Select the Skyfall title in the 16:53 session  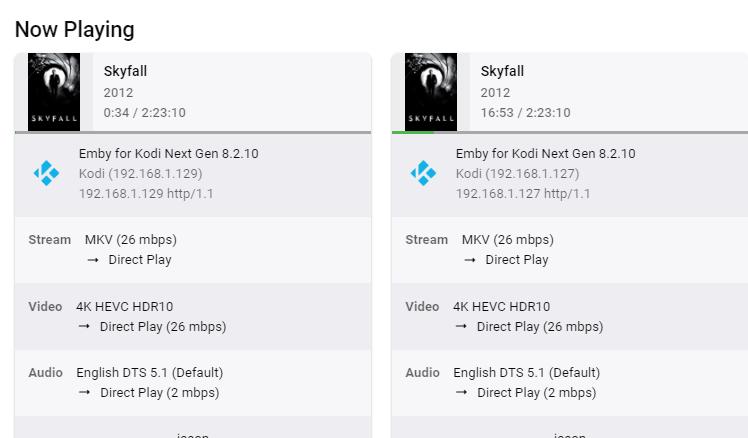pyautogui.click(x=503, y=71)
